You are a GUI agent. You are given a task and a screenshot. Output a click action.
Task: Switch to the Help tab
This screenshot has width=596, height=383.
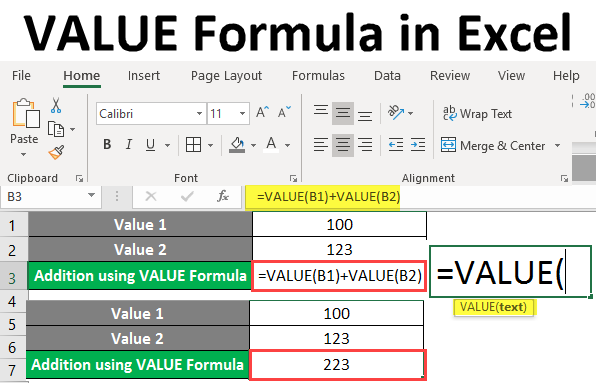(566, 76)
